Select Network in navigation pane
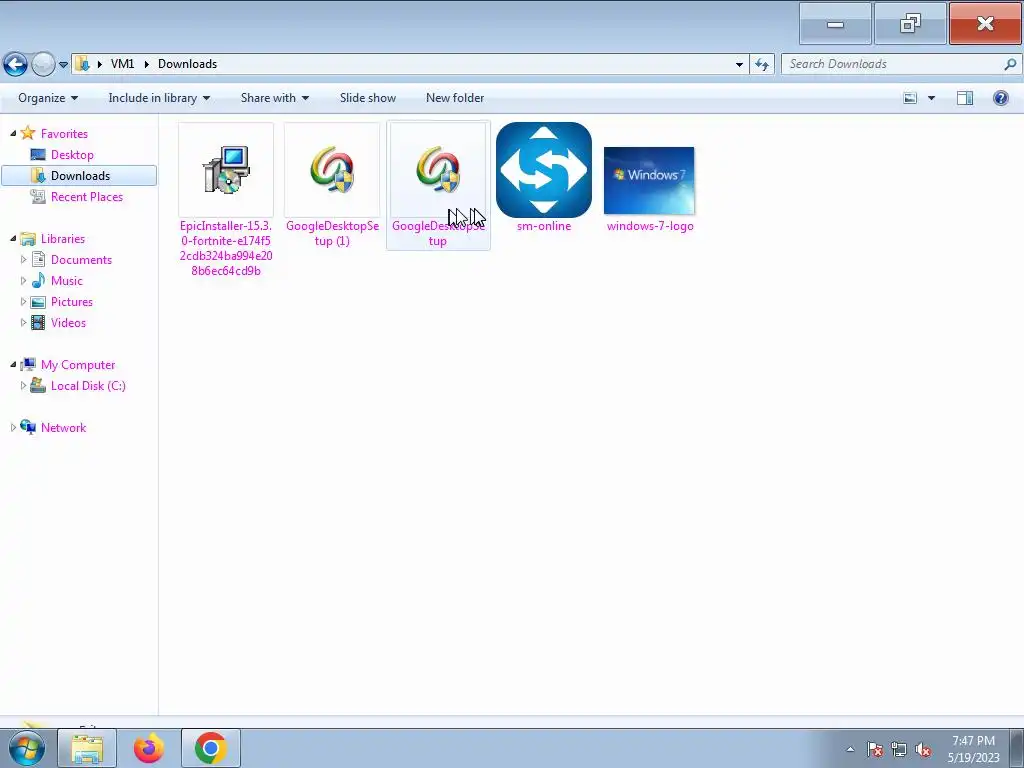Screen dimensions: 1024x768 (63, 428)
